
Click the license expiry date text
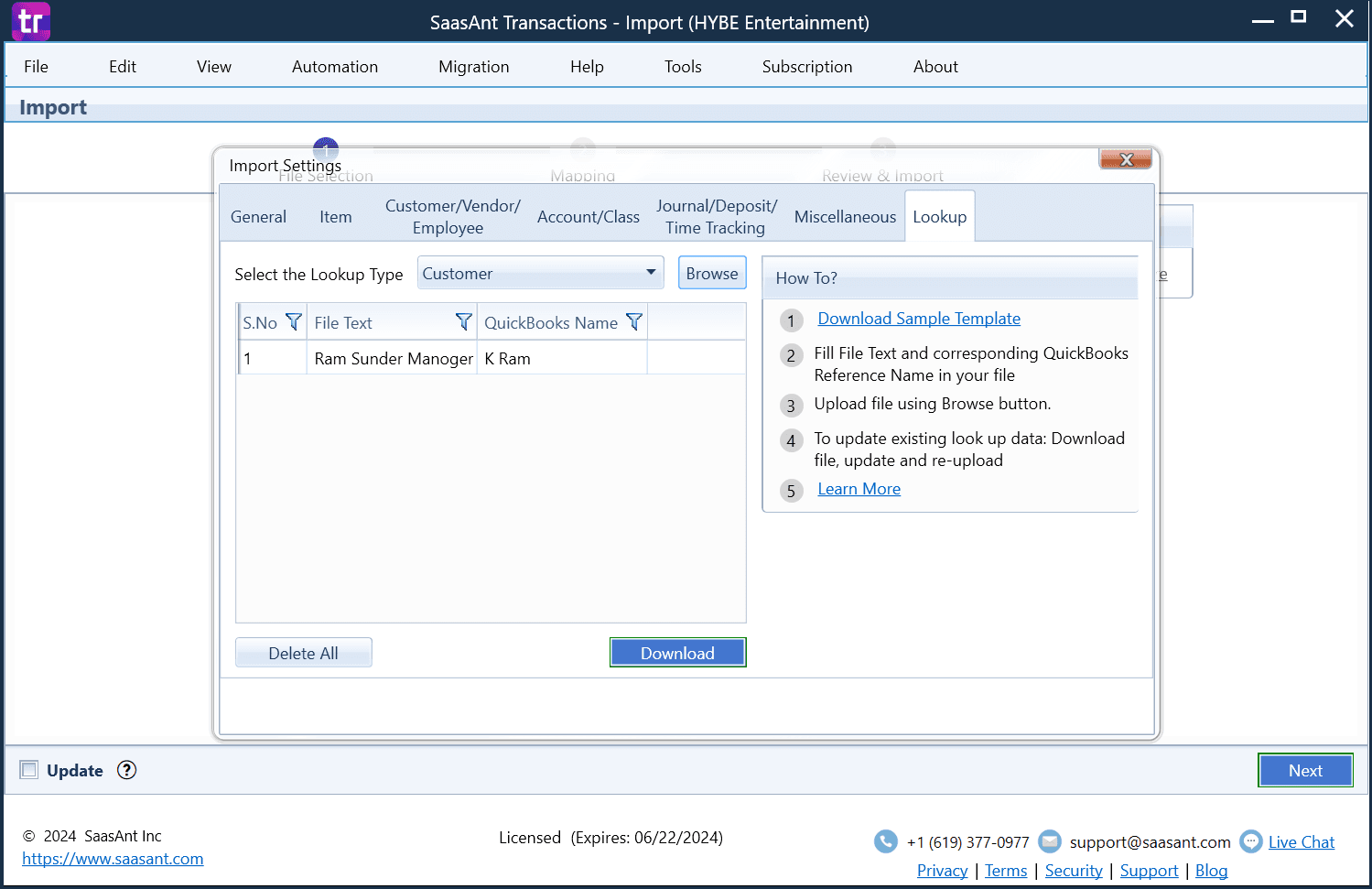(x=647, y=838)
